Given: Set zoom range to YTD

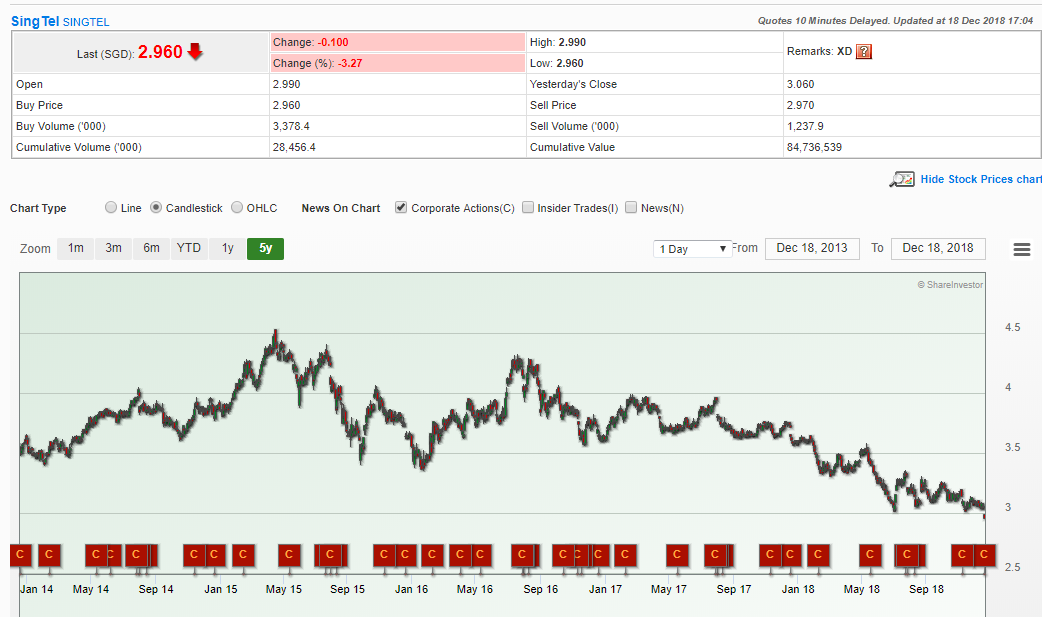Looking at the screenshot, I should 188,248.
